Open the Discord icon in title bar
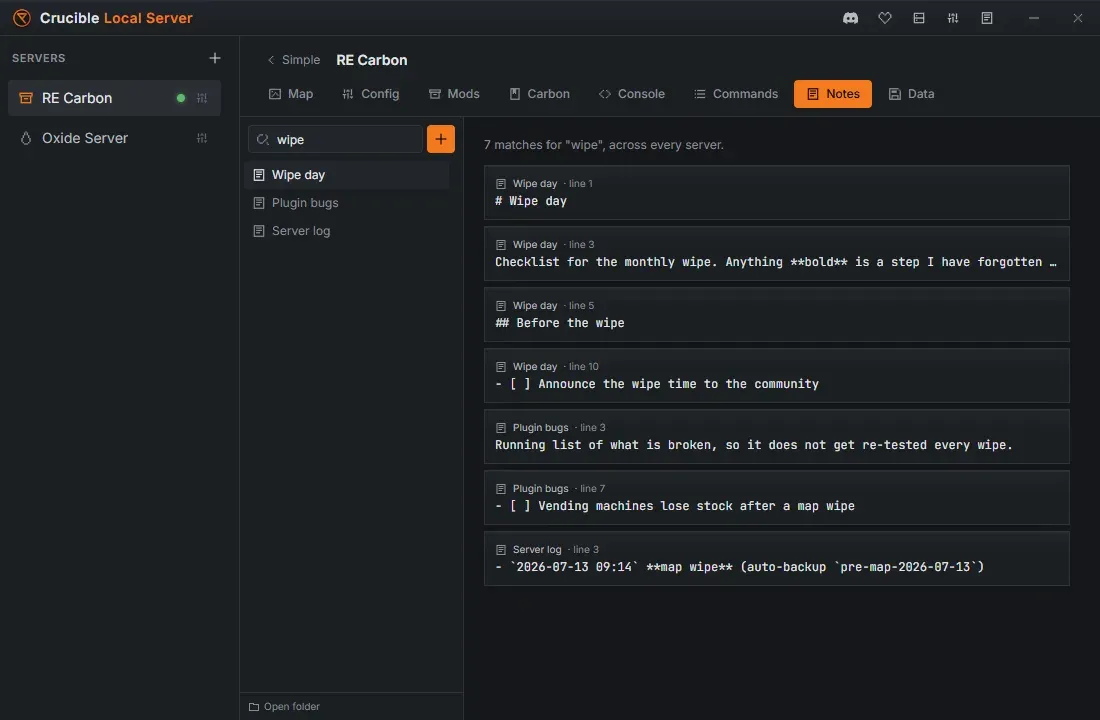Screen dimensions: 1100x720 (x=850, y=18)
